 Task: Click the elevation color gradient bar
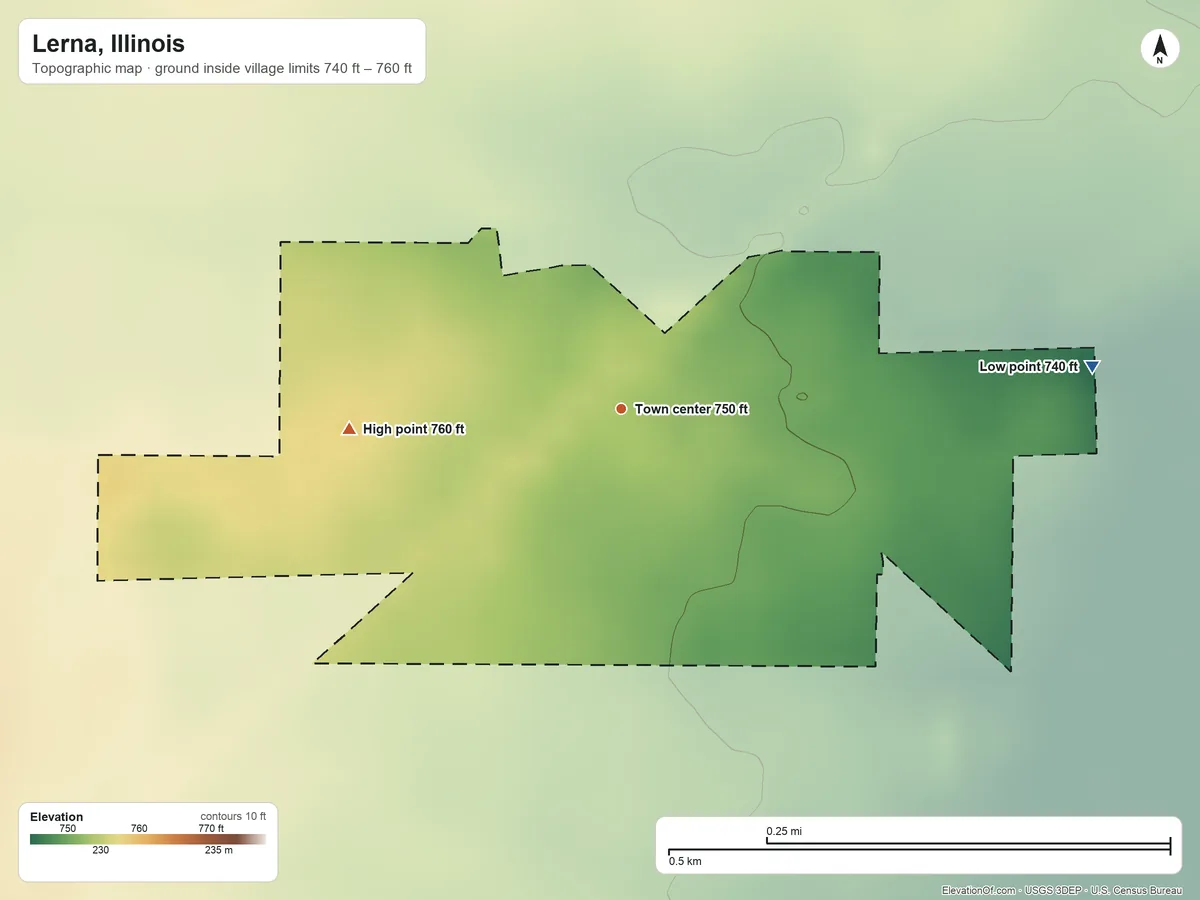[148, 840]
